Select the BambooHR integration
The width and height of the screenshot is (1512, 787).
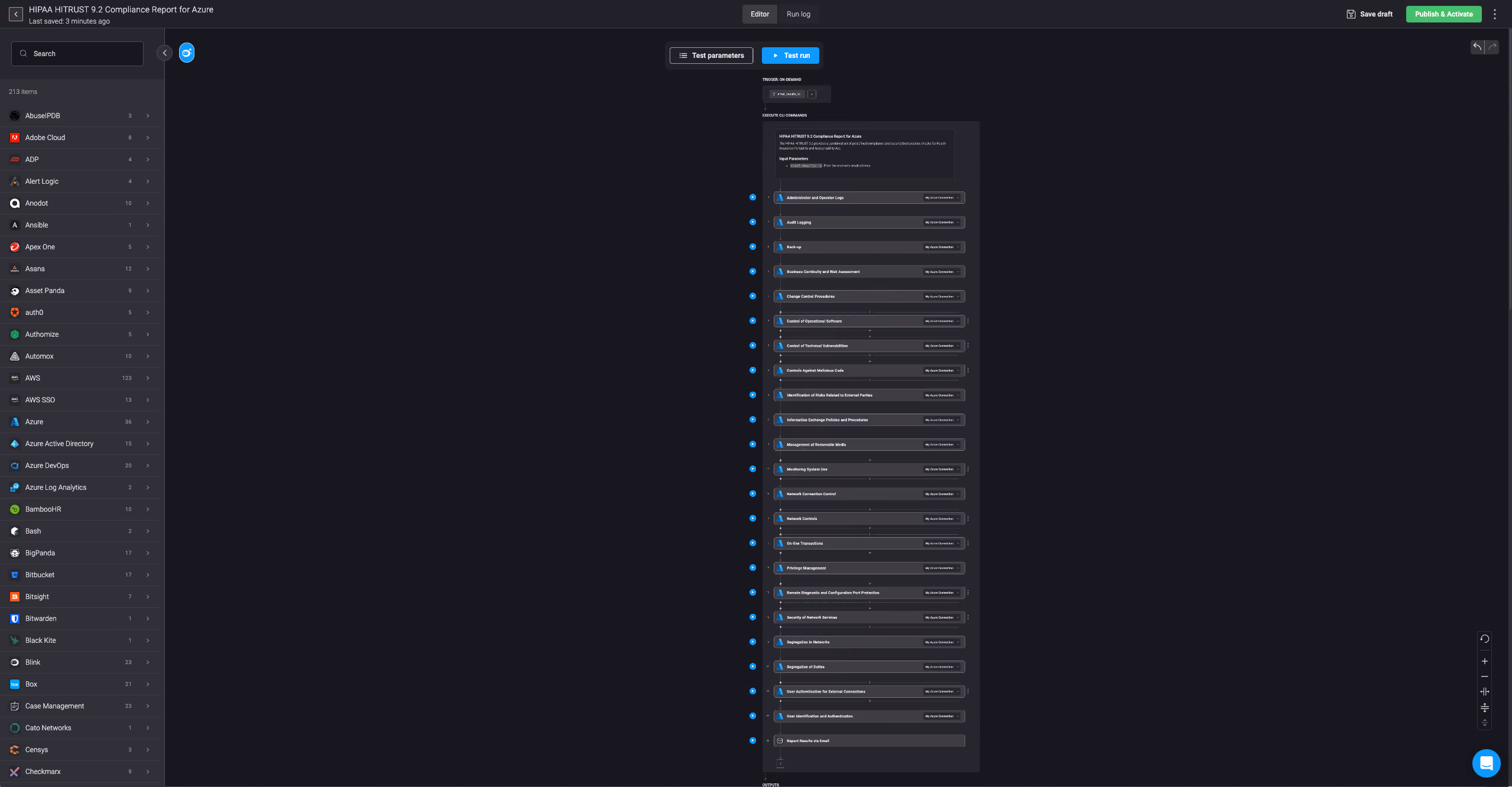(80, 509)
